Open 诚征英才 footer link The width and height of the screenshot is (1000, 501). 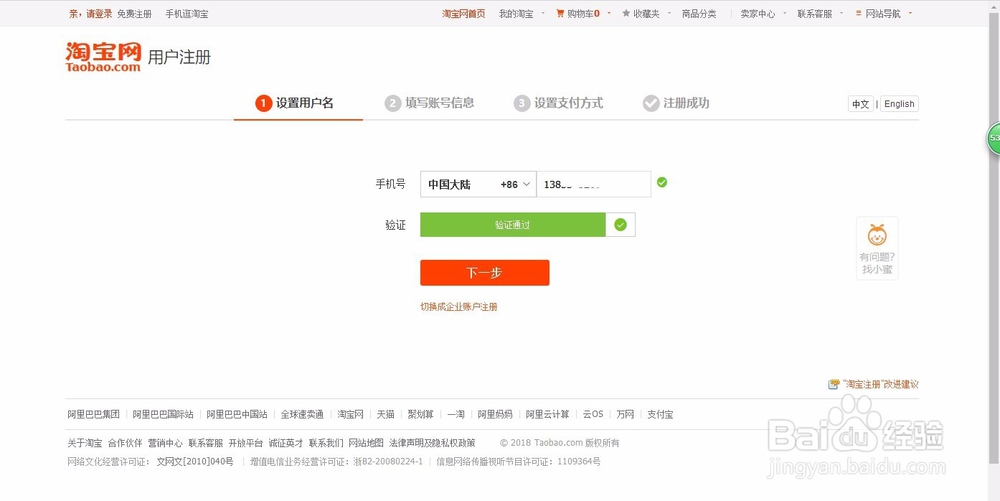tap(286, 443)
